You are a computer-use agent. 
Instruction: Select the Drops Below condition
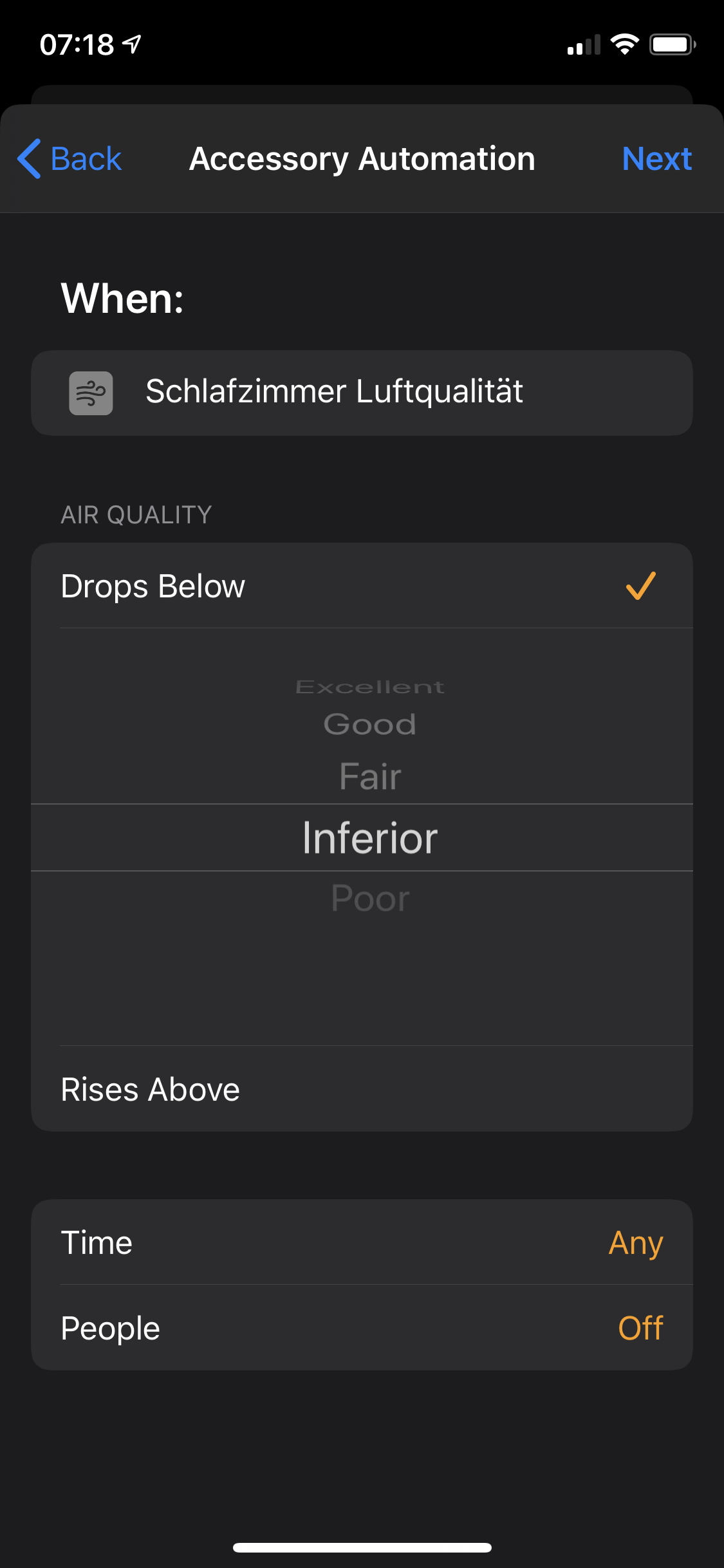(x=153, y=586)
